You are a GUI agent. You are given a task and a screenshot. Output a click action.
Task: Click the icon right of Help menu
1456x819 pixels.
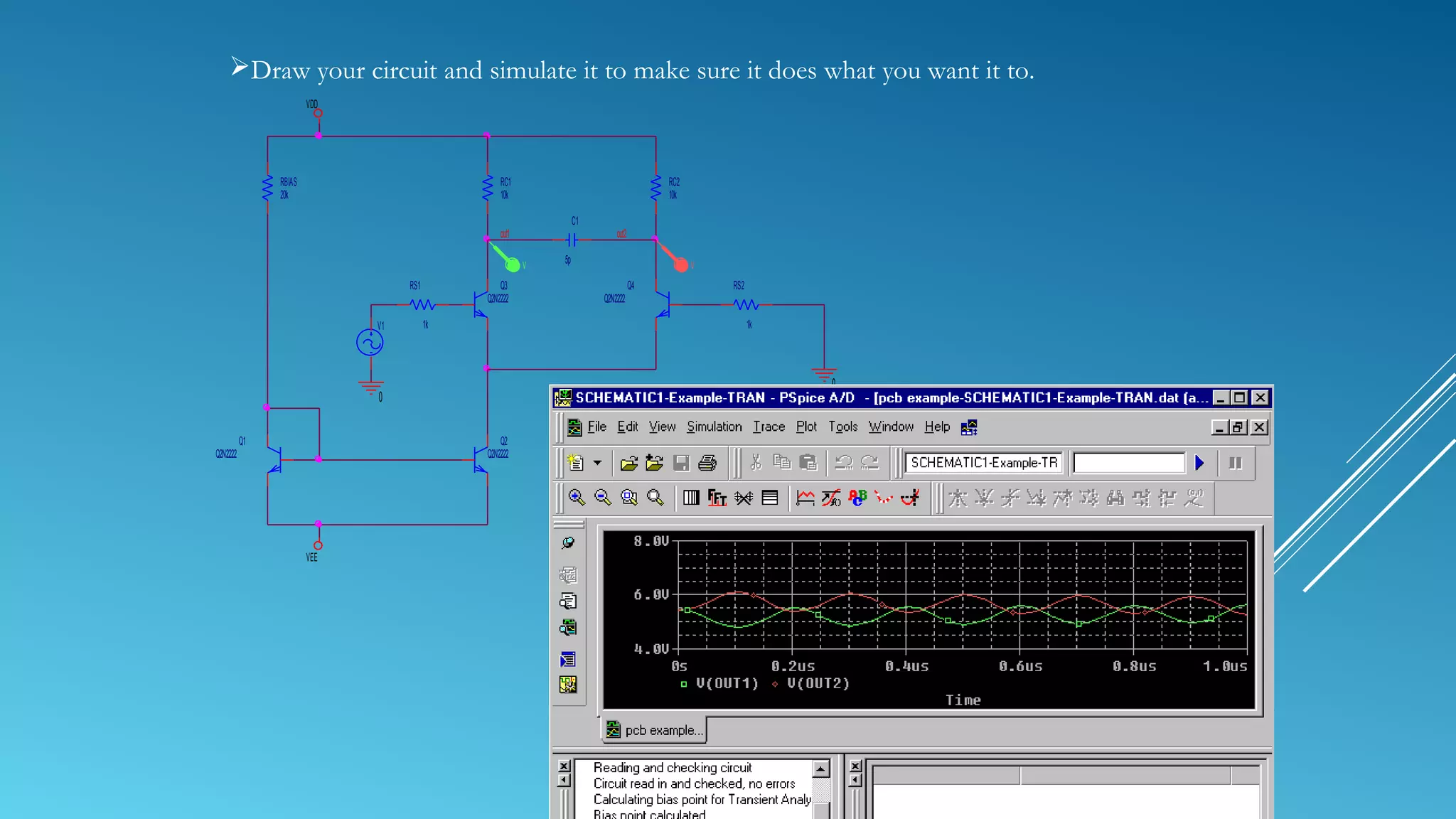tap(969, 427)
